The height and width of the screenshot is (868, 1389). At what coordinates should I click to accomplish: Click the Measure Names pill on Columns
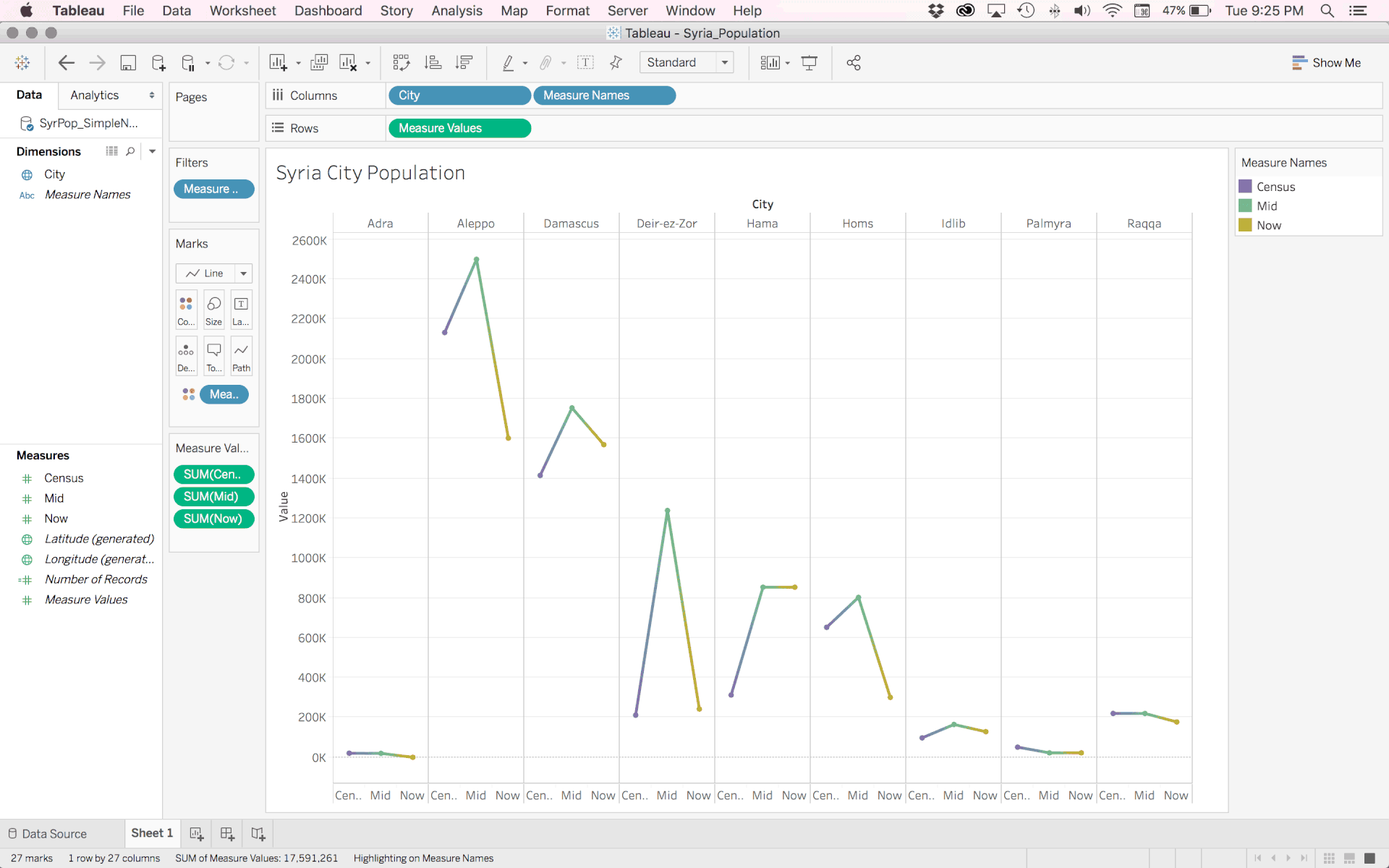tap(604, 95)
